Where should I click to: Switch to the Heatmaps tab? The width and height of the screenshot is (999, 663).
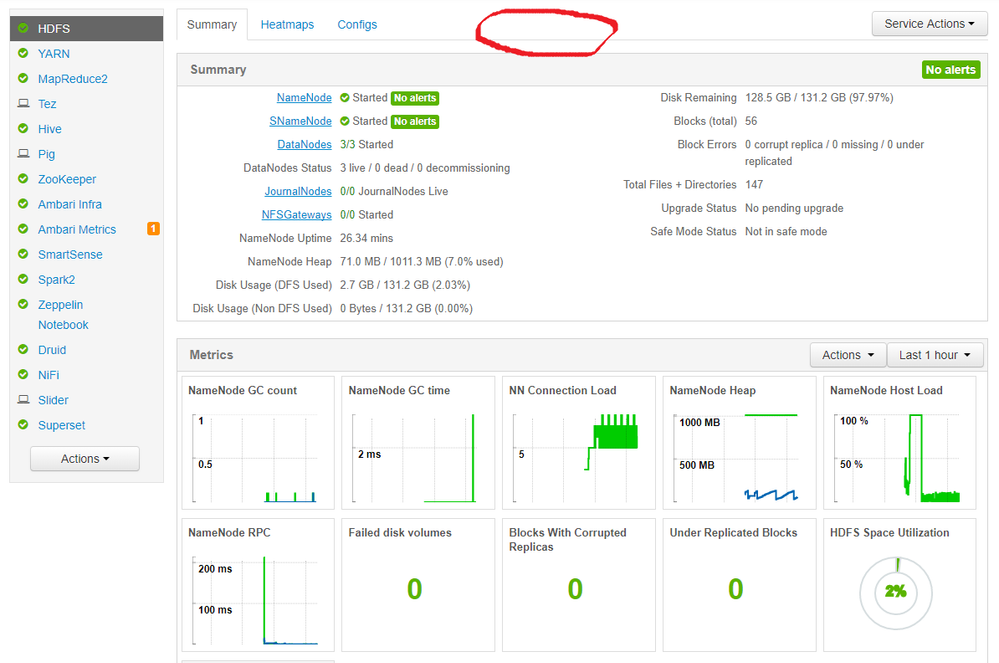click(287, 24)
